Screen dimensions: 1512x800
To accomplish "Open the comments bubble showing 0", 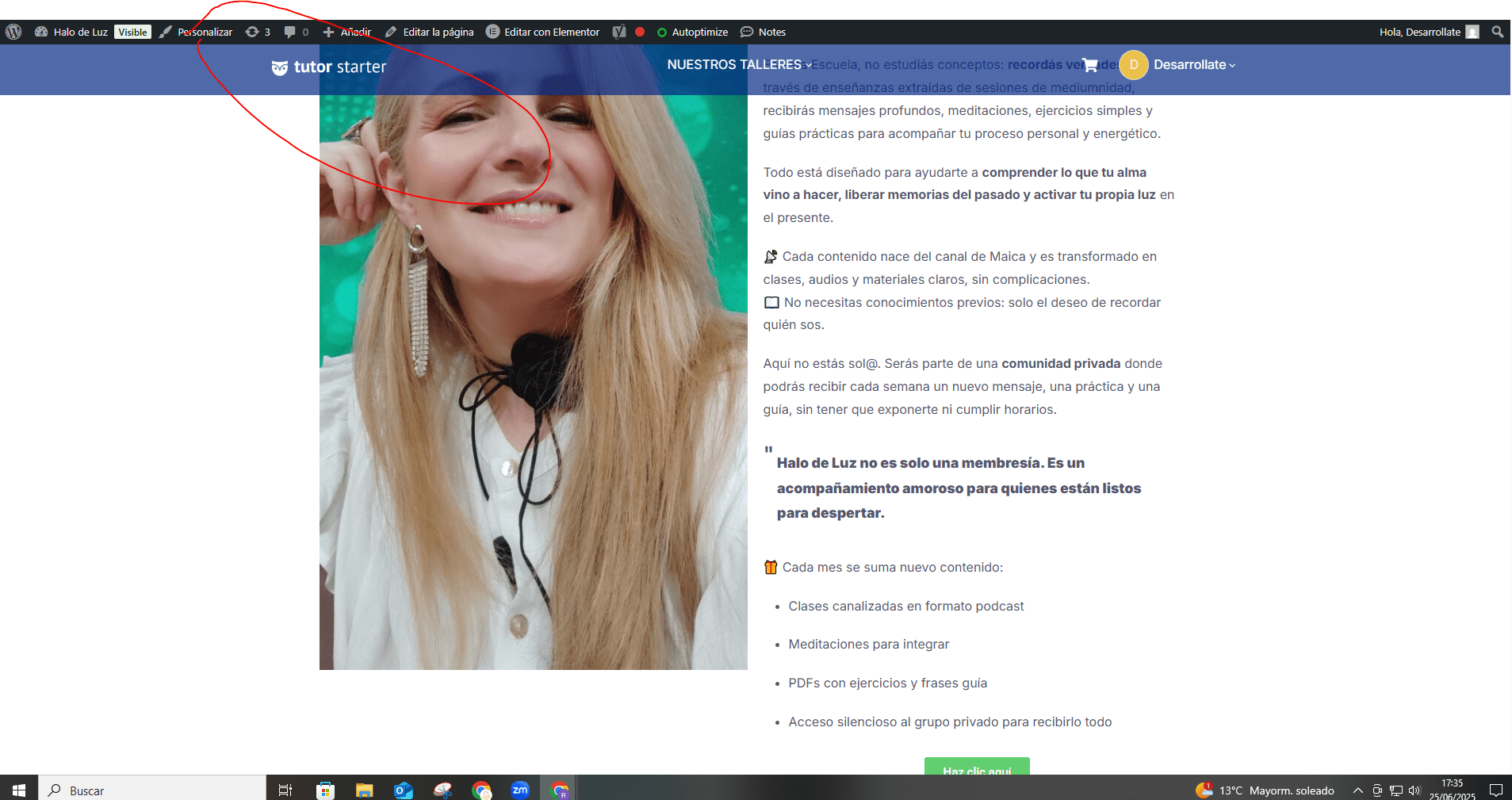I will tap(297, 32).
